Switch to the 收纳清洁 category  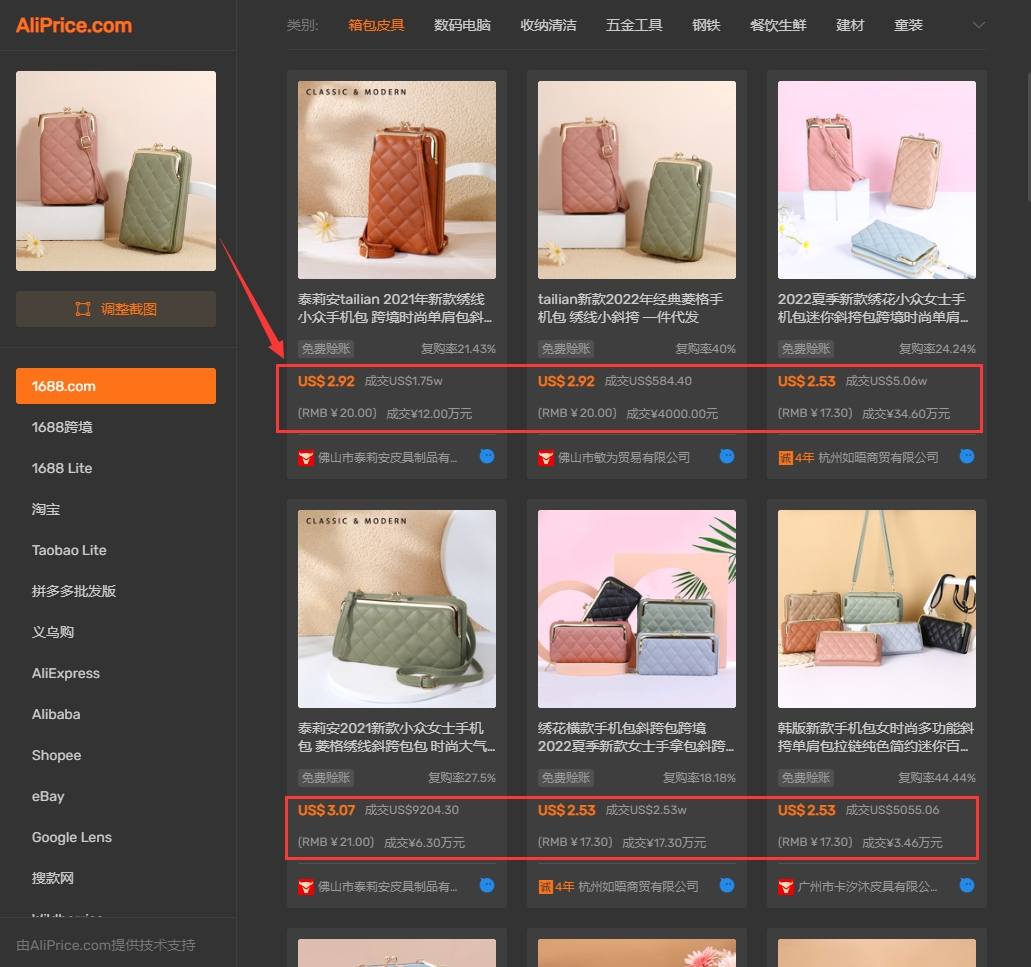[x=548, y=25]
